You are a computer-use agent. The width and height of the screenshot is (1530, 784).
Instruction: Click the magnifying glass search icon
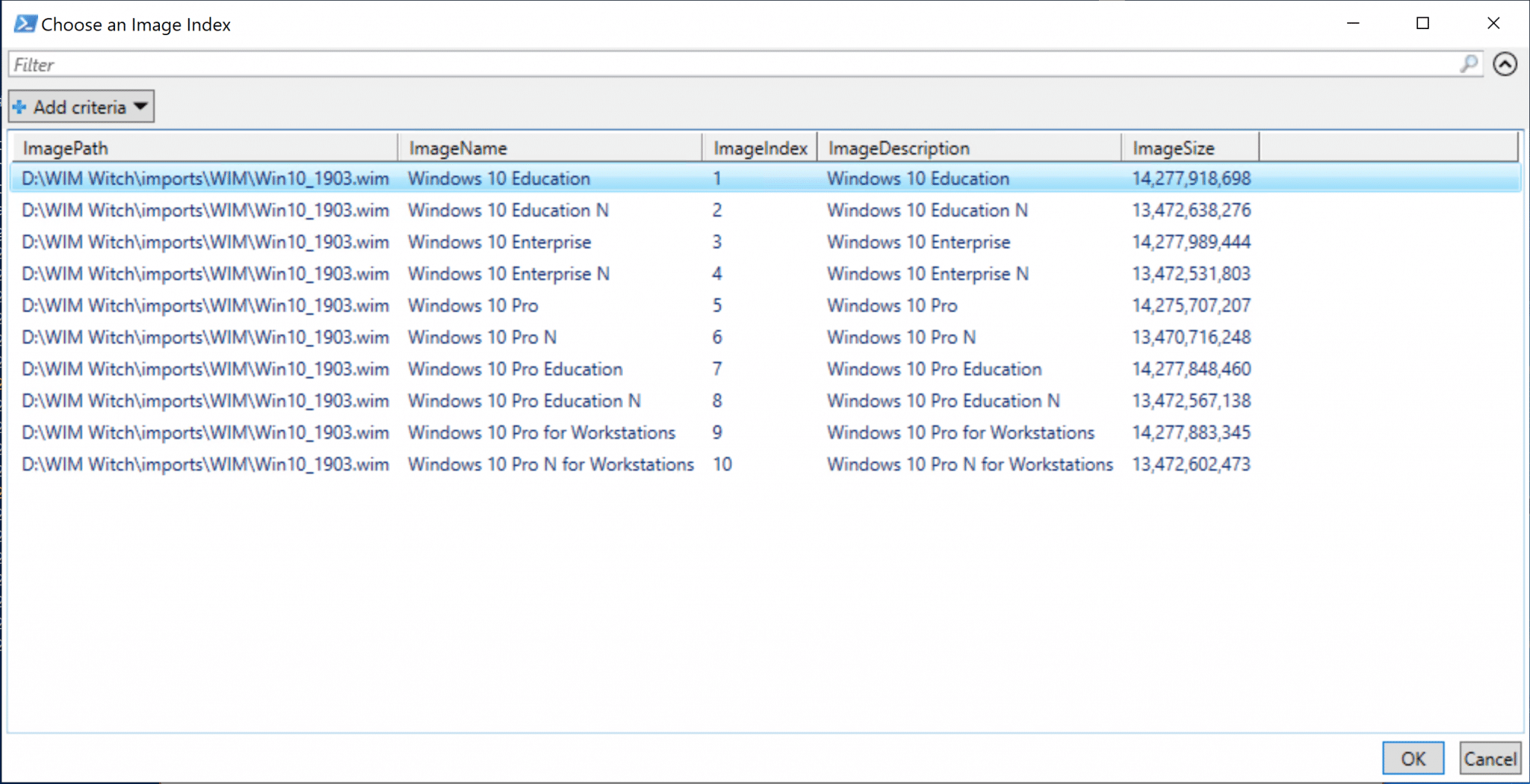coord(1469,63)
